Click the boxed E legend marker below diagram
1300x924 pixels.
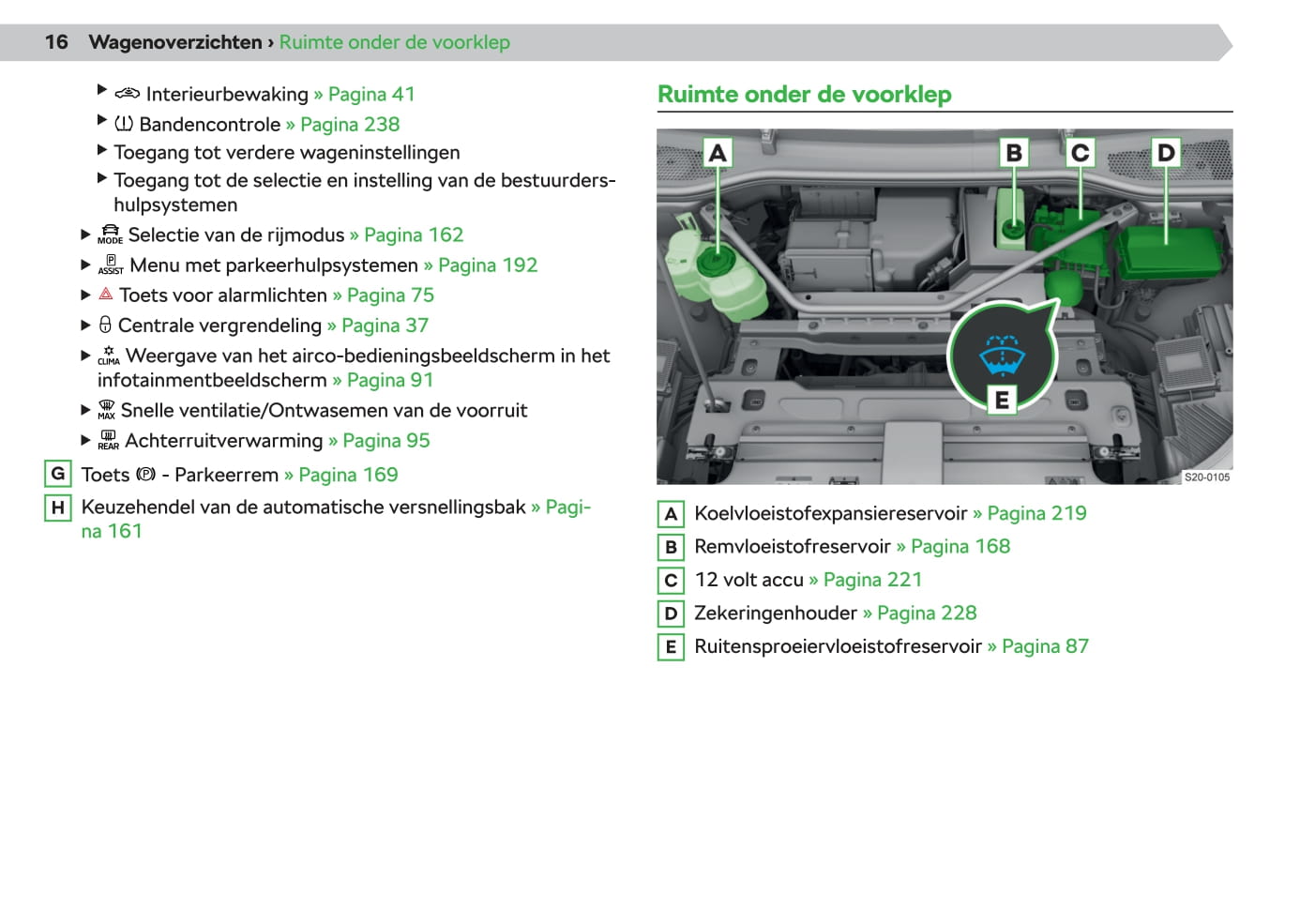click(671, 646)
